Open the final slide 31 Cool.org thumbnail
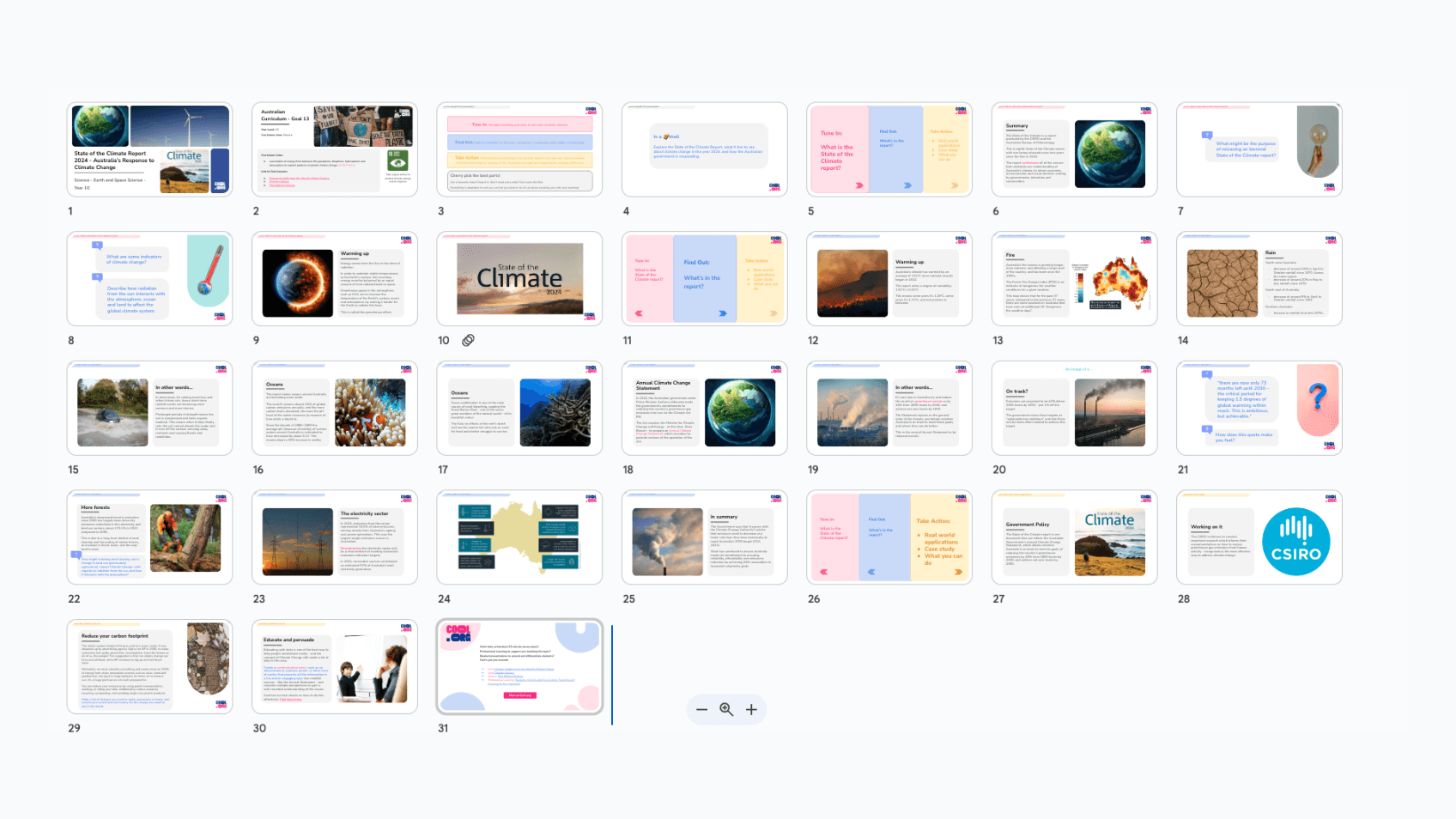The image size is (1456, 819). [519, 666]
